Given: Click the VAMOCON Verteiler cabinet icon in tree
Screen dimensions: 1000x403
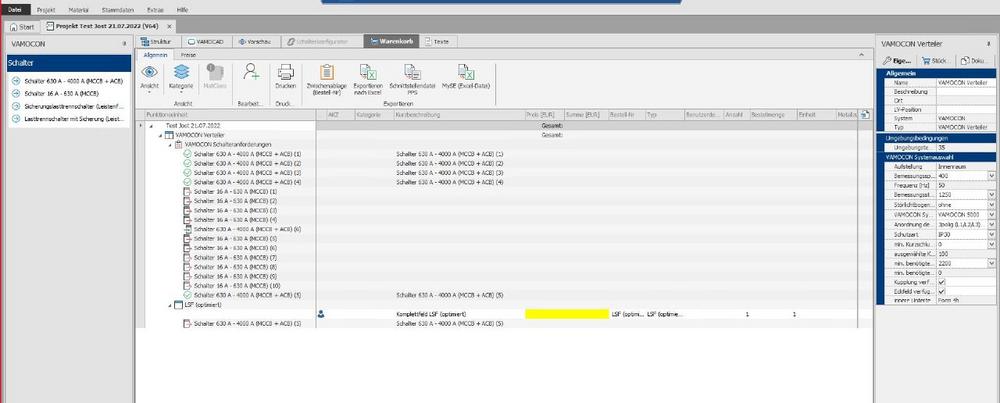Looking at the screenshot, I should (x=169, y=135).
